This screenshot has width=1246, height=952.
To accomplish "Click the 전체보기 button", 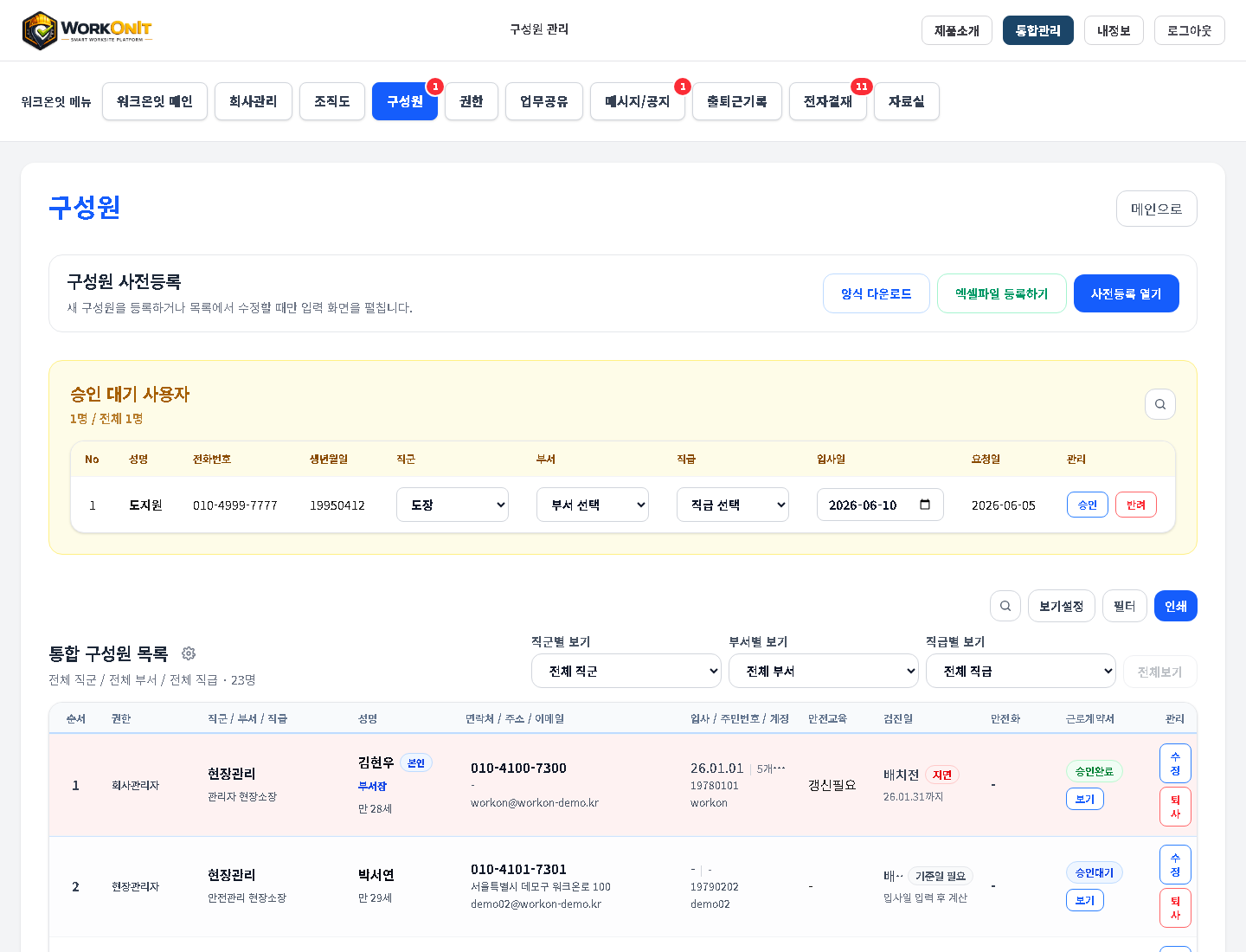I will [1160, 672].
